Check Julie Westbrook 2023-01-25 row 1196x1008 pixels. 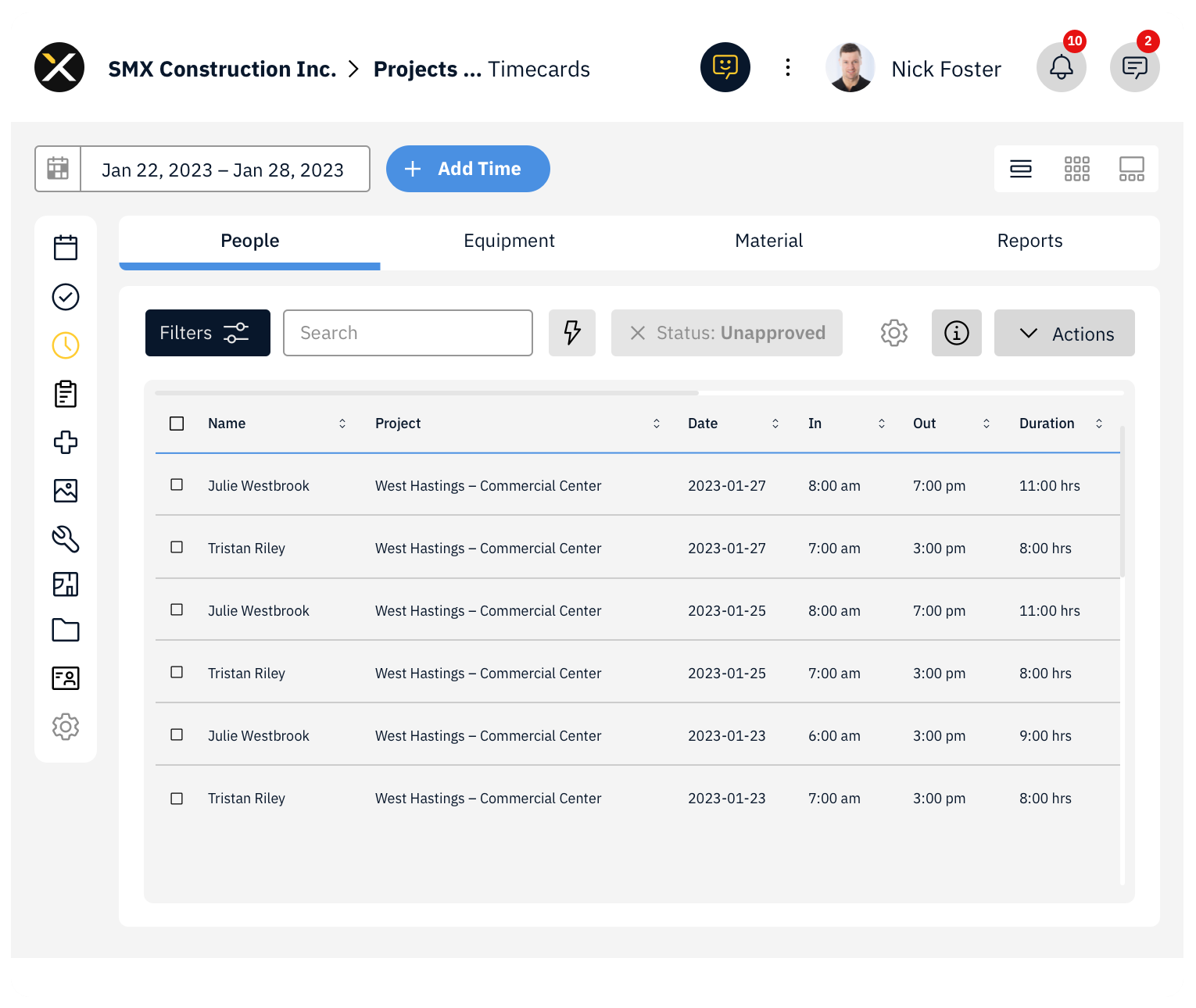(x=177, y=609)
